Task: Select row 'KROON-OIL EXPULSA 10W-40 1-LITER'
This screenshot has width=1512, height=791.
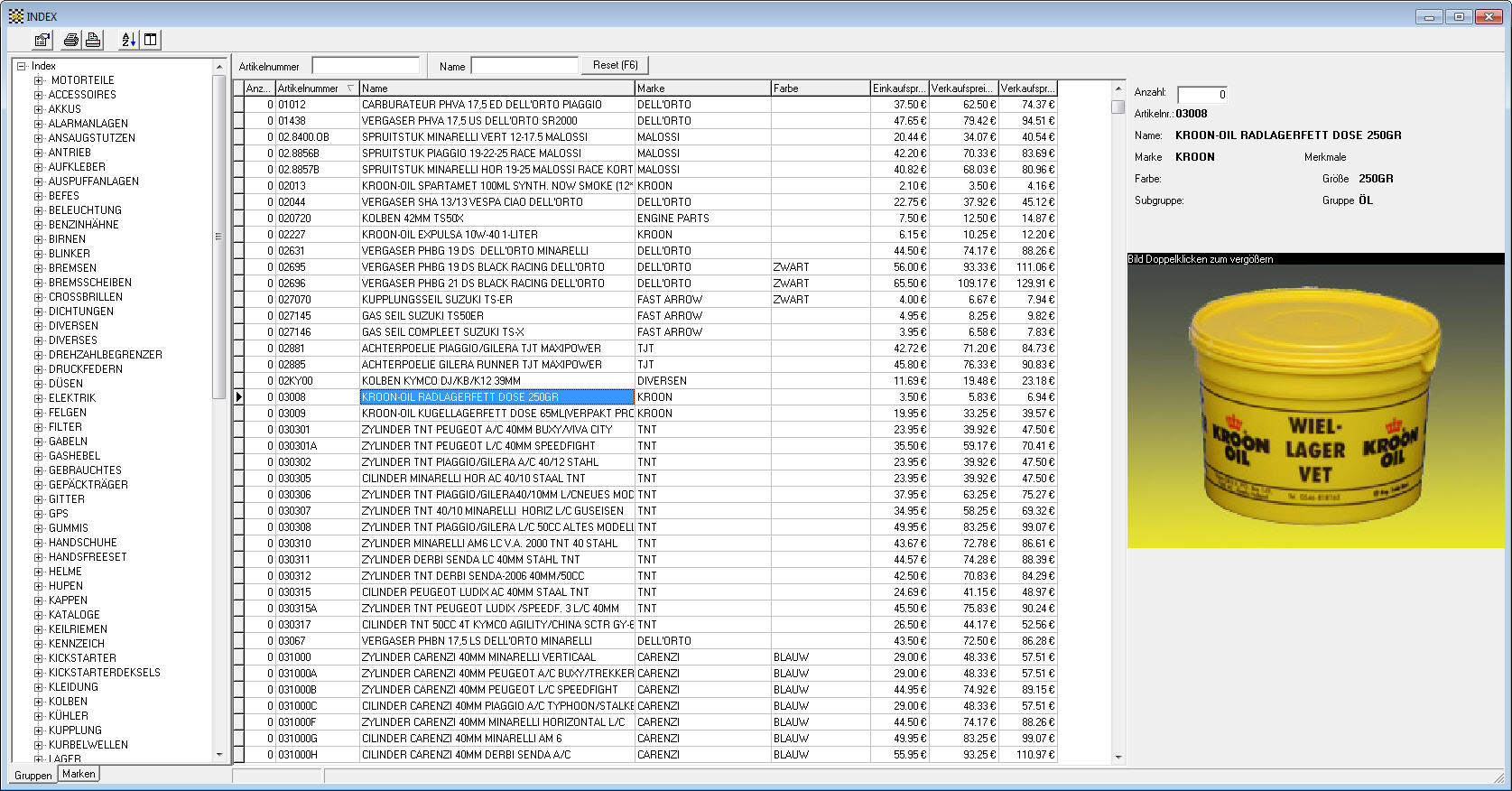Action: pos(497,235)
